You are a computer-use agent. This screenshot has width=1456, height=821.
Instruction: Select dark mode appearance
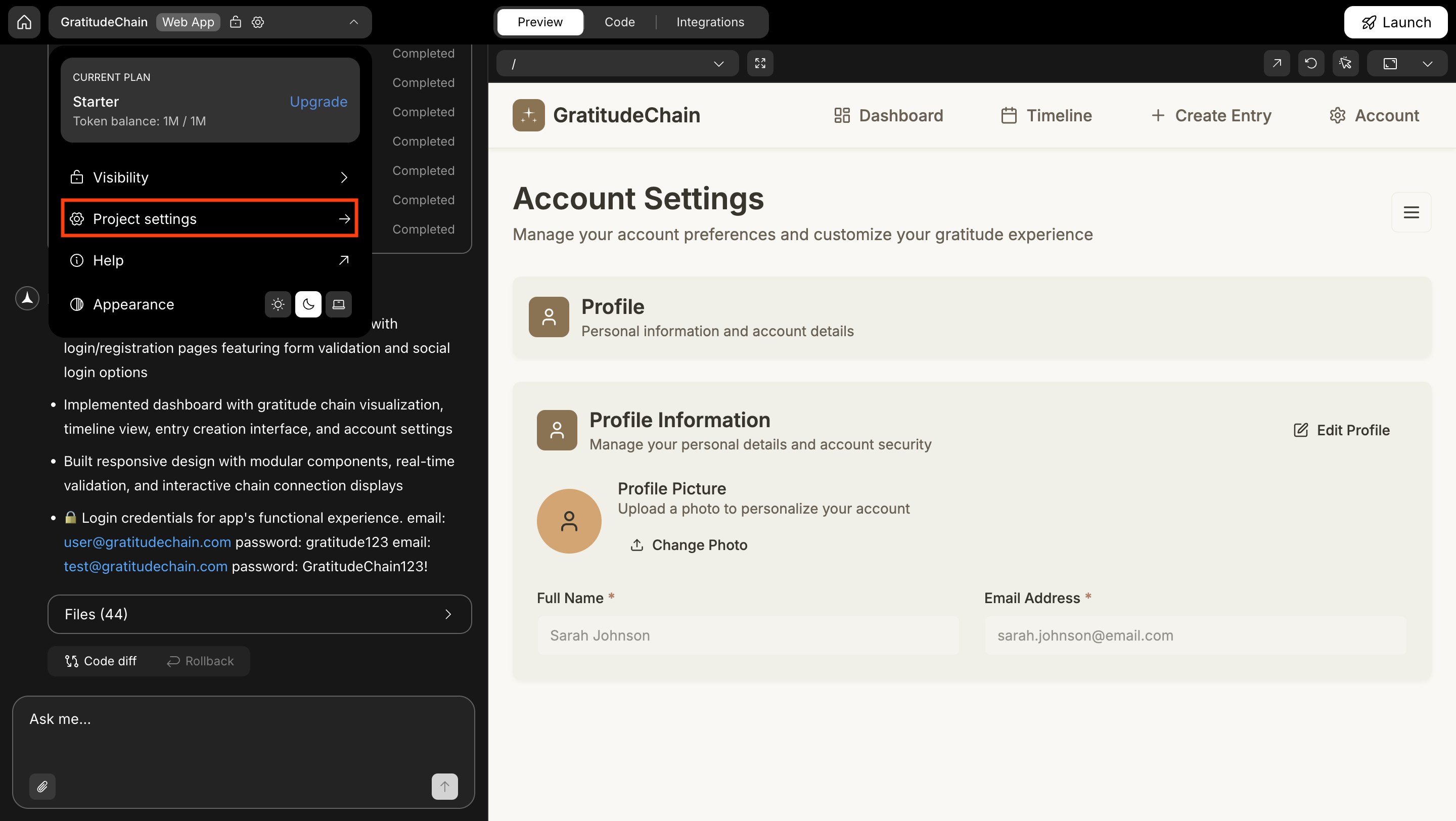(308, 304)
